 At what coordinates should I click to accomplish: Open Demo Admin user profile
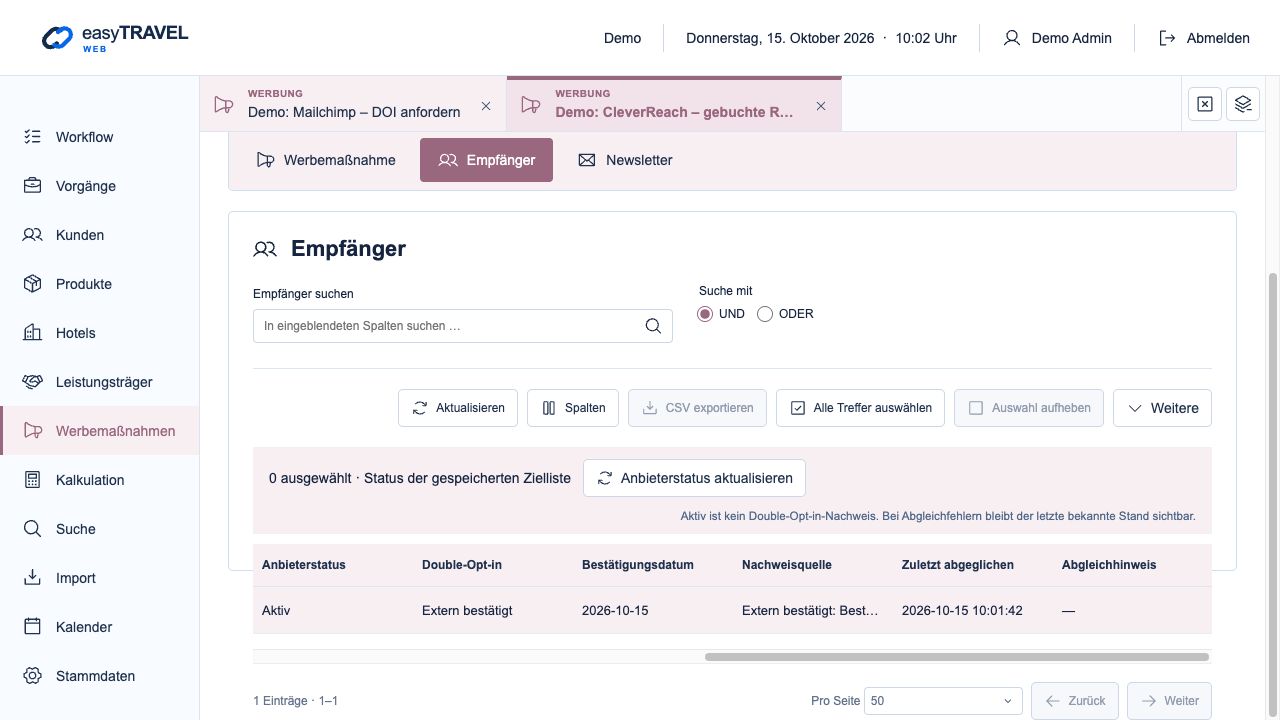click(1058, 38)
